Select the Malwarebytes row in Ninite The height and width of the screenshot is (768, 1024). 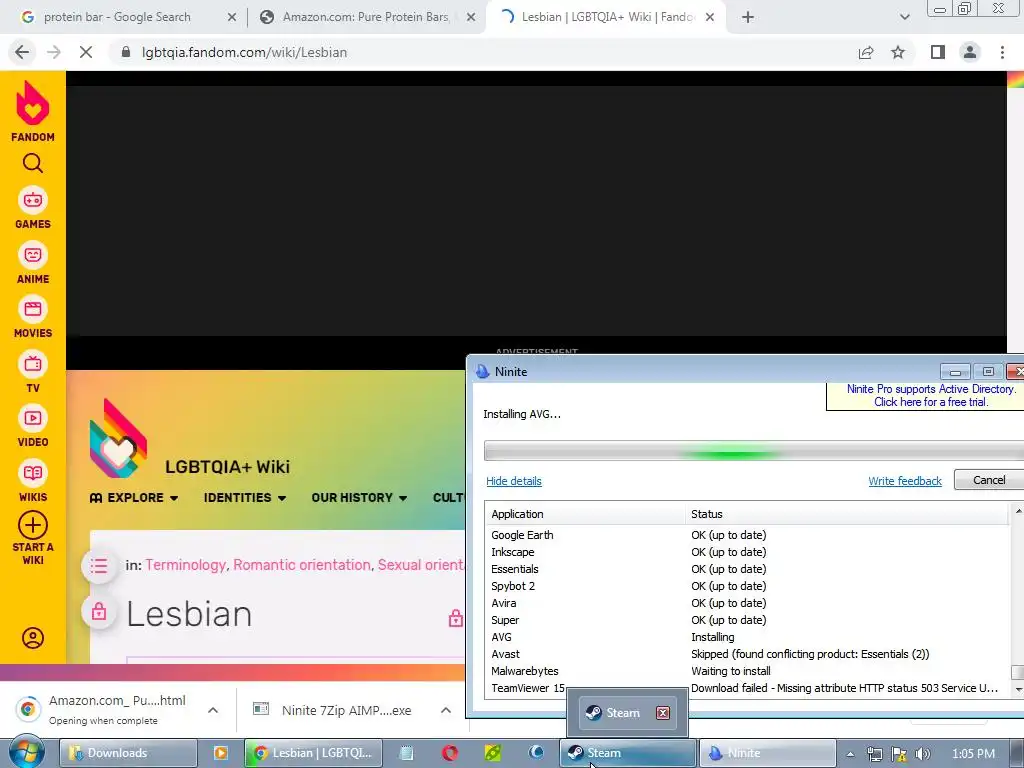(x=748, y=671)
